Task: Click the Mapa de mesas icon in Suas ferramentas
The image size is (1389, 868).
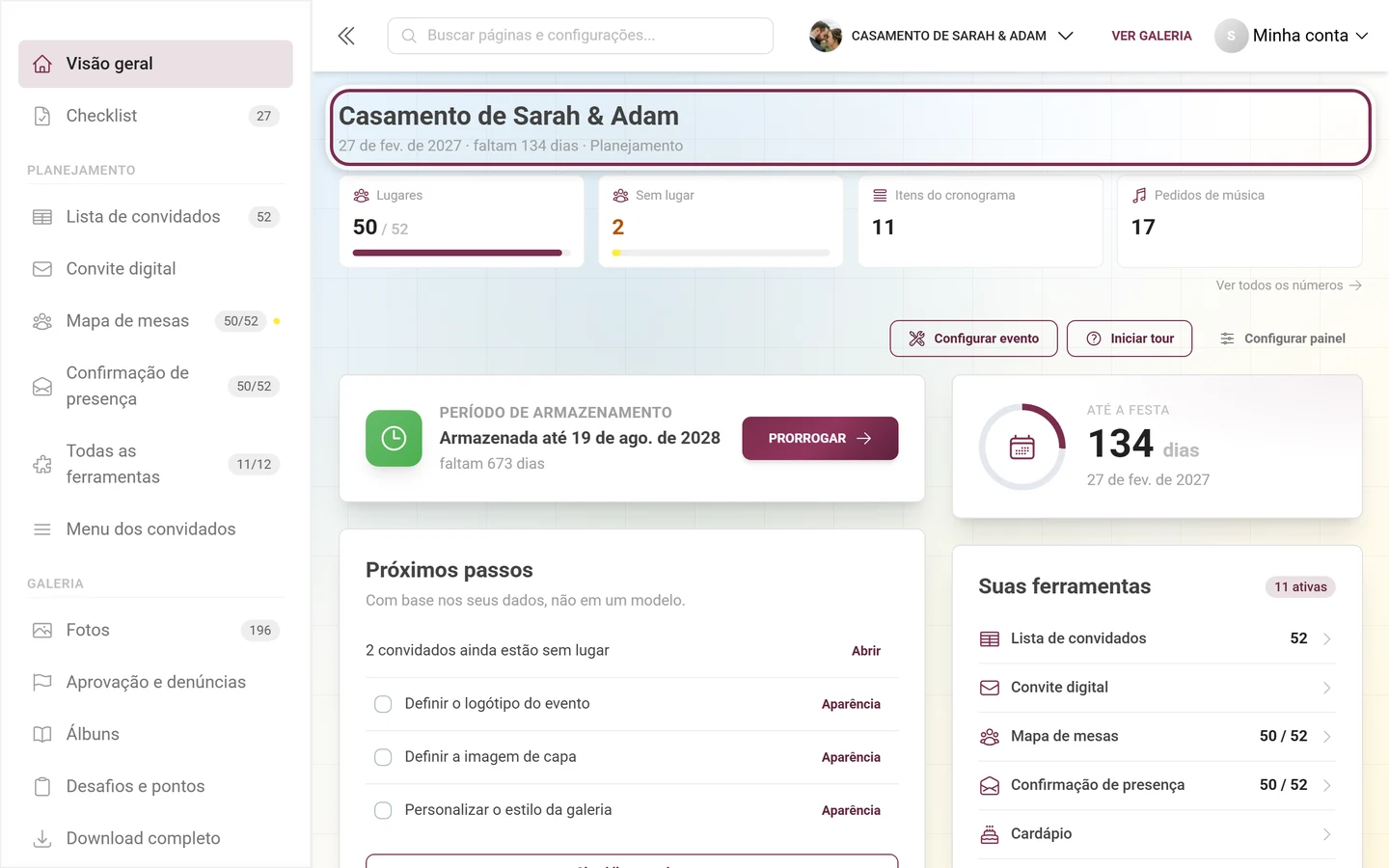Action: [x=990, y=737]
